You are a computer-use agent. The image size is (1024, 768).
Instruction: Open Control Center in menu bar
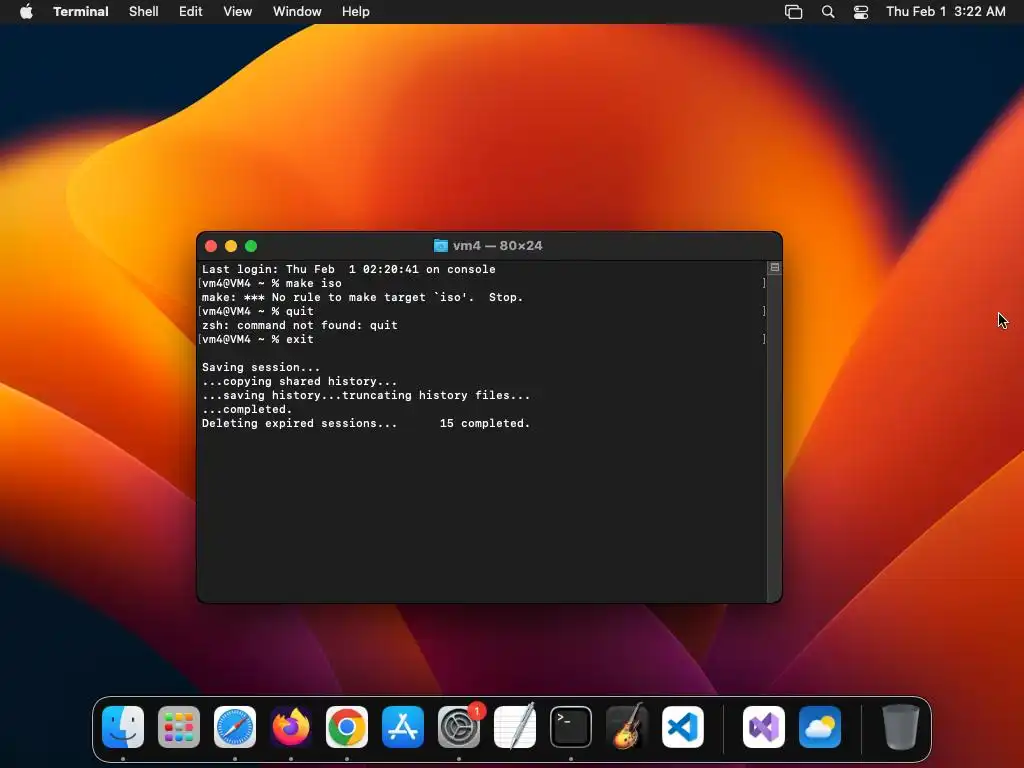pyautogui.click(x=861, y=12)
